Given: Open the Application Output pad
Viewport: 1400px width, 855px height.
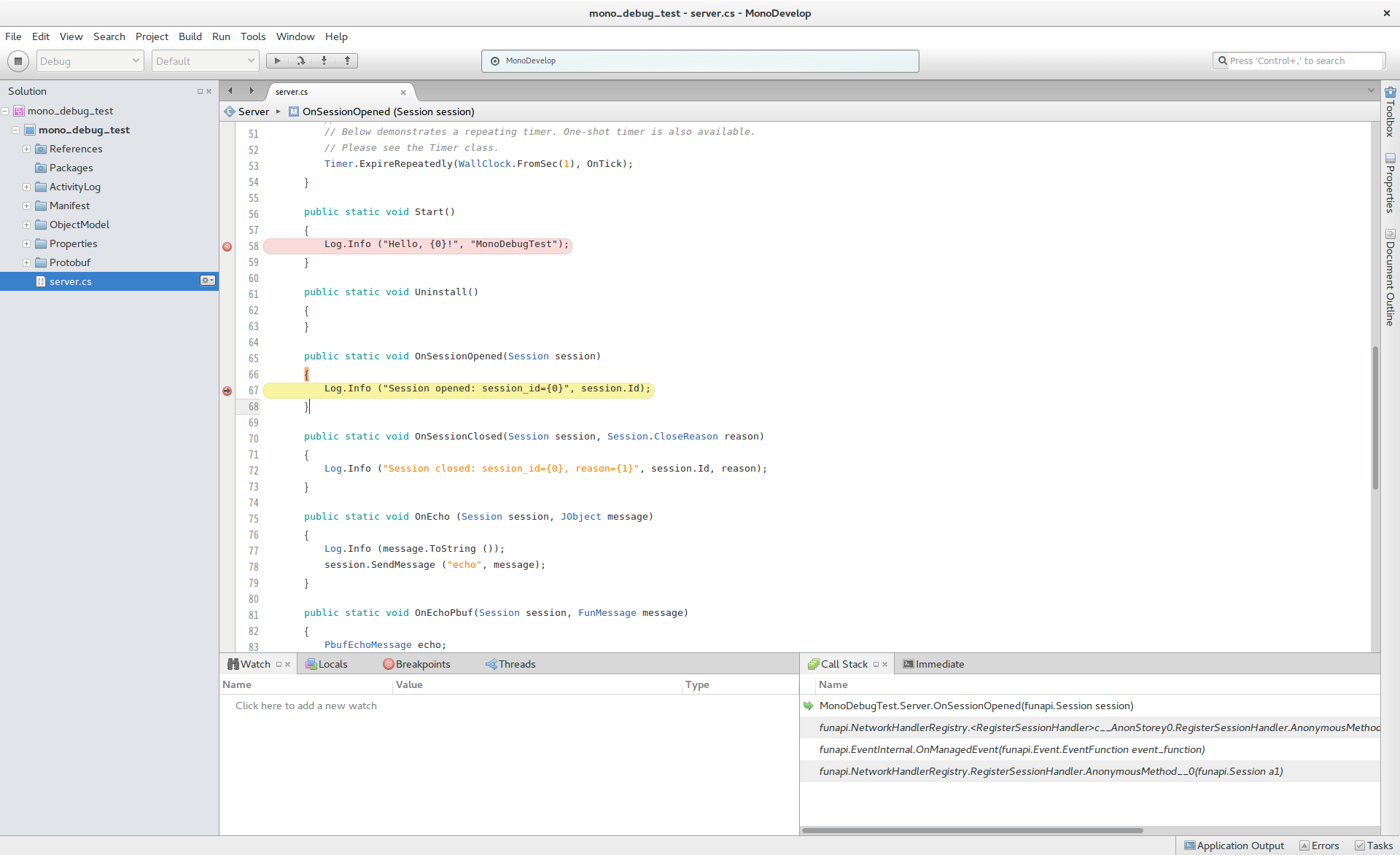Looking at the screenshot, I should click(1234, 846).
